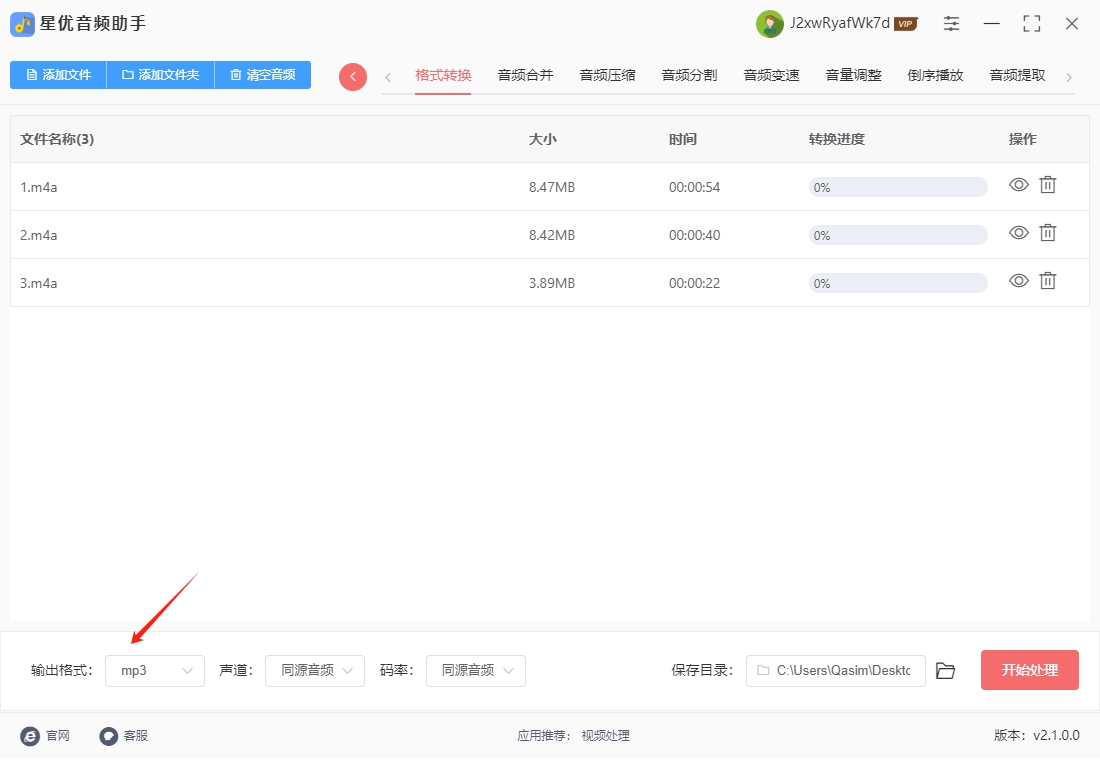This screenshot has width=1100, height=760.
Task: Click 大小 column header
Action: click(542, 139)
